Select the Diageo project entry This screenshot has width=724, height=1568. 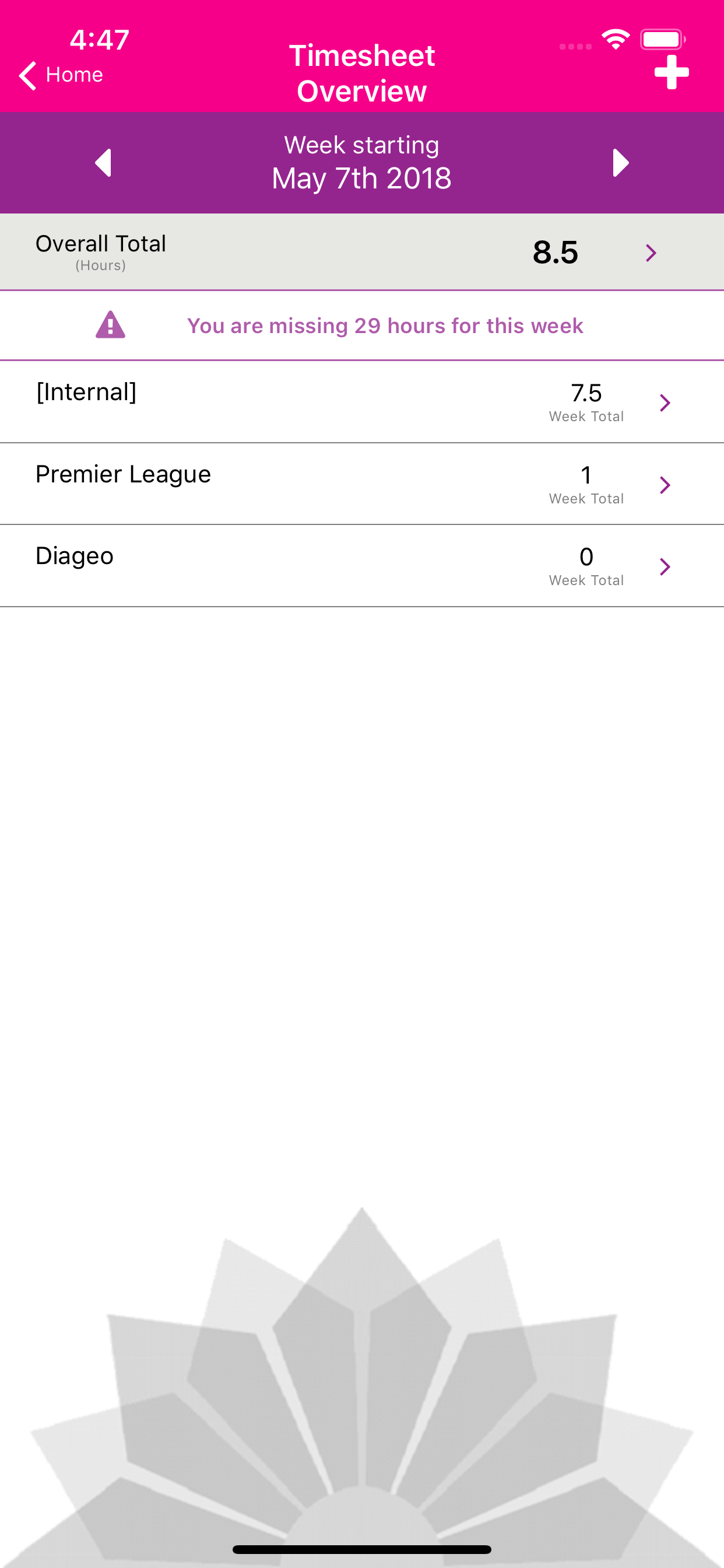tap(362, 566)
